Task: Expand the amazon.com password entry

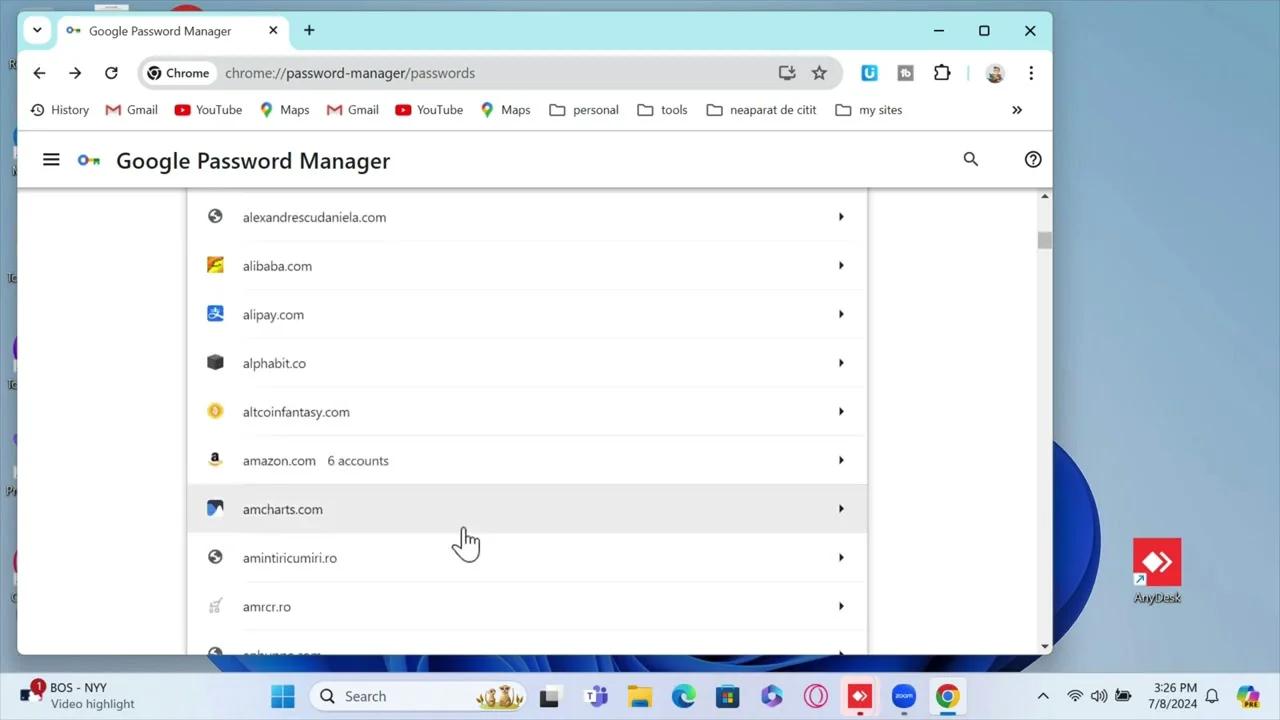Action: [x=840, y=460]
